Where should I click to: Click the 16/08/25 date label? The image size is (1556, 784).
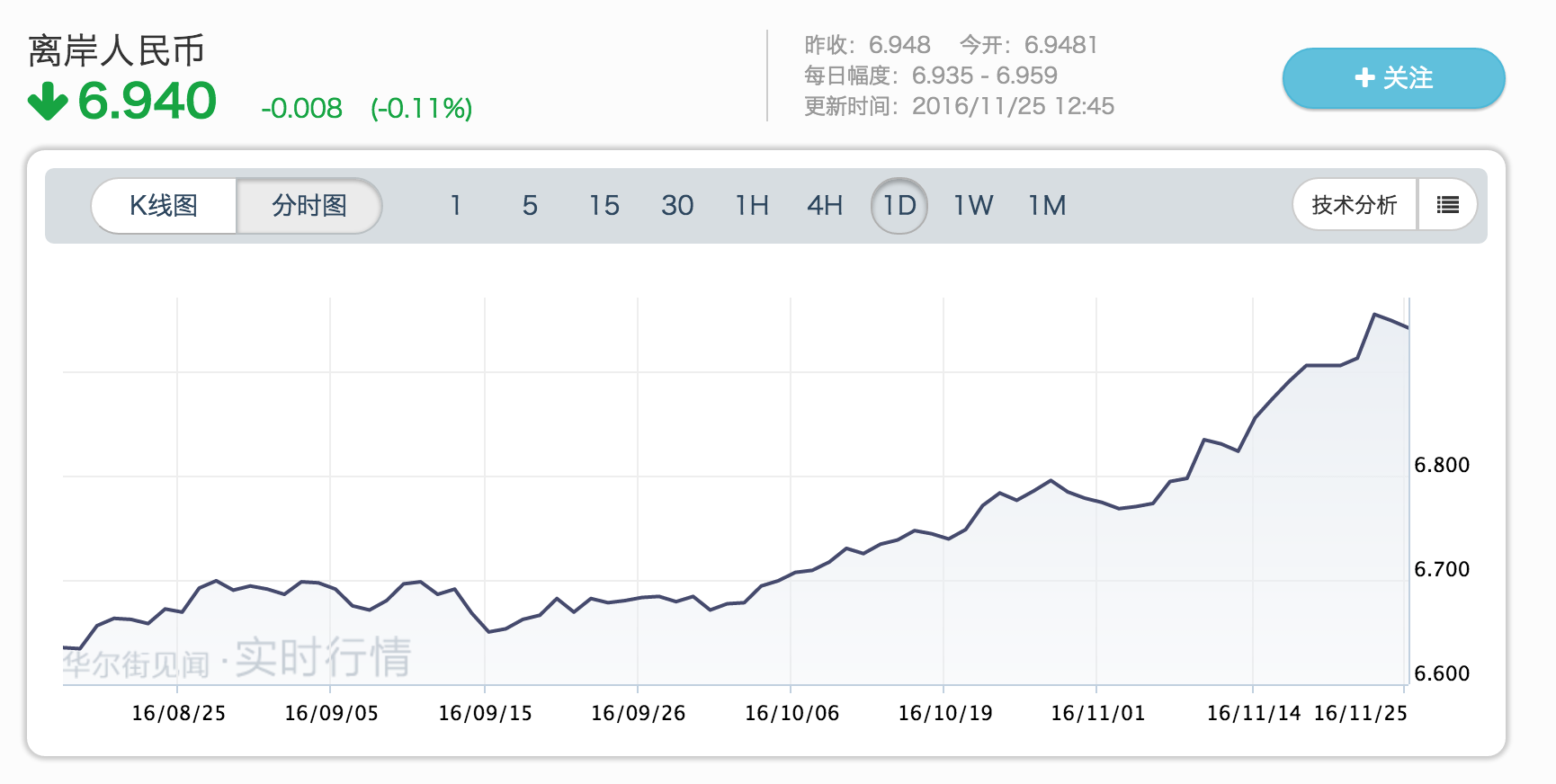178,713
